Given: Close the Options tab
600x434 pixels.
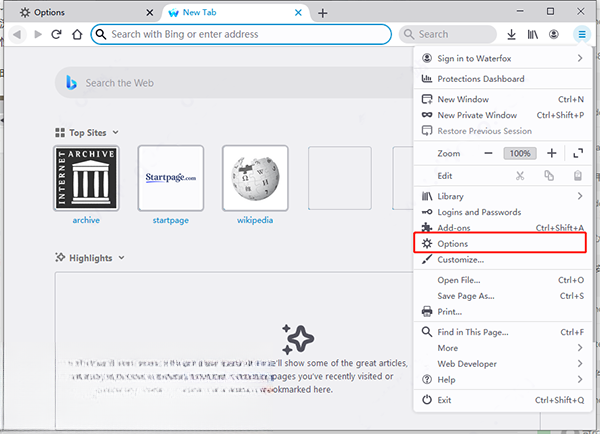Looking at the screenshot, I should [x=150, y=13].
